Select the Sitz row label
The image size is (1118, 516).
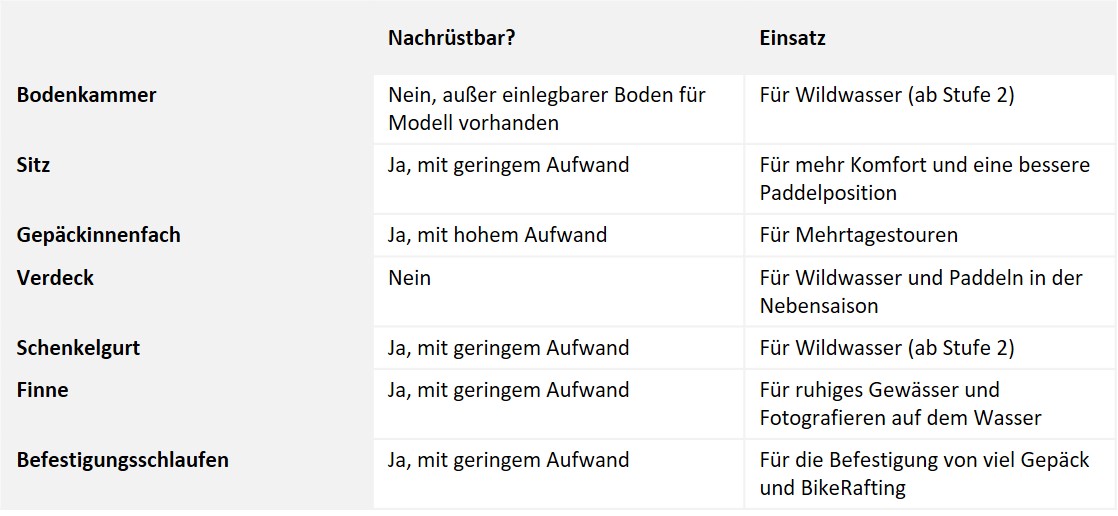34,165
